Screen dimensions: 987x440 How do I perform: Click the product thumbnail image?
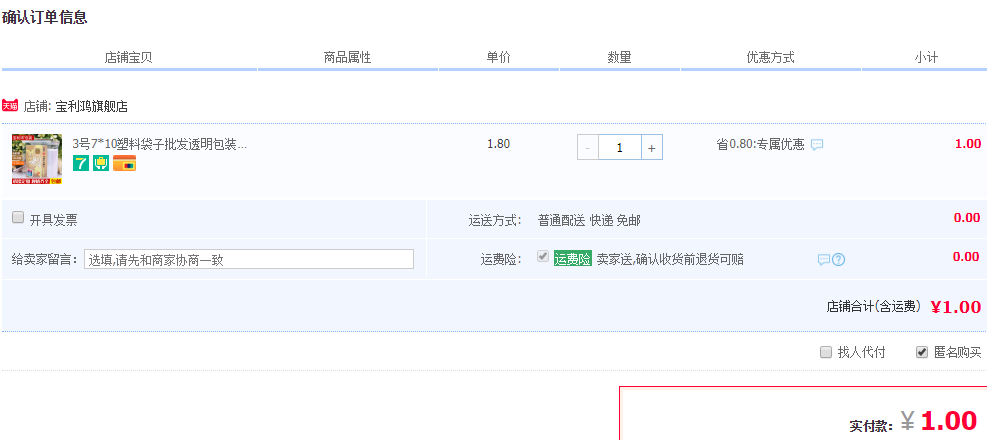pyautogui.click(x=37, y=159)
